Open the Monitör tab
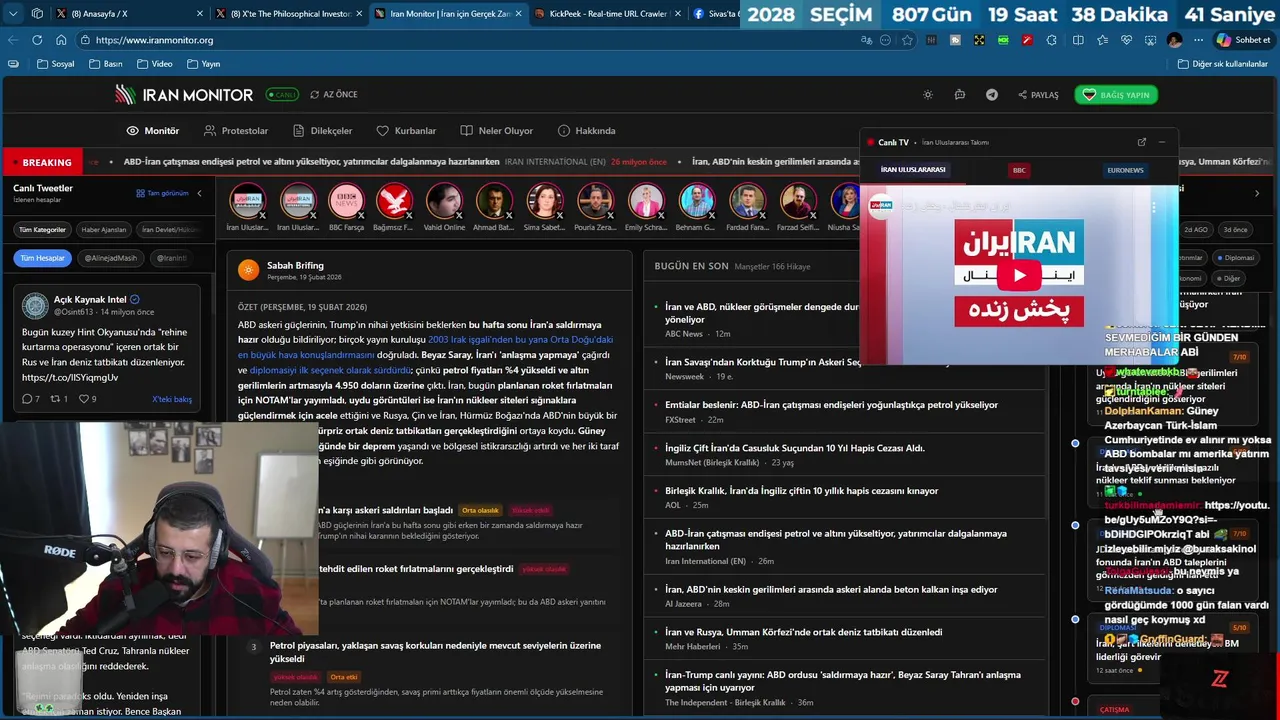Viewport: 1280px width, 720px height. pos(153,131)
